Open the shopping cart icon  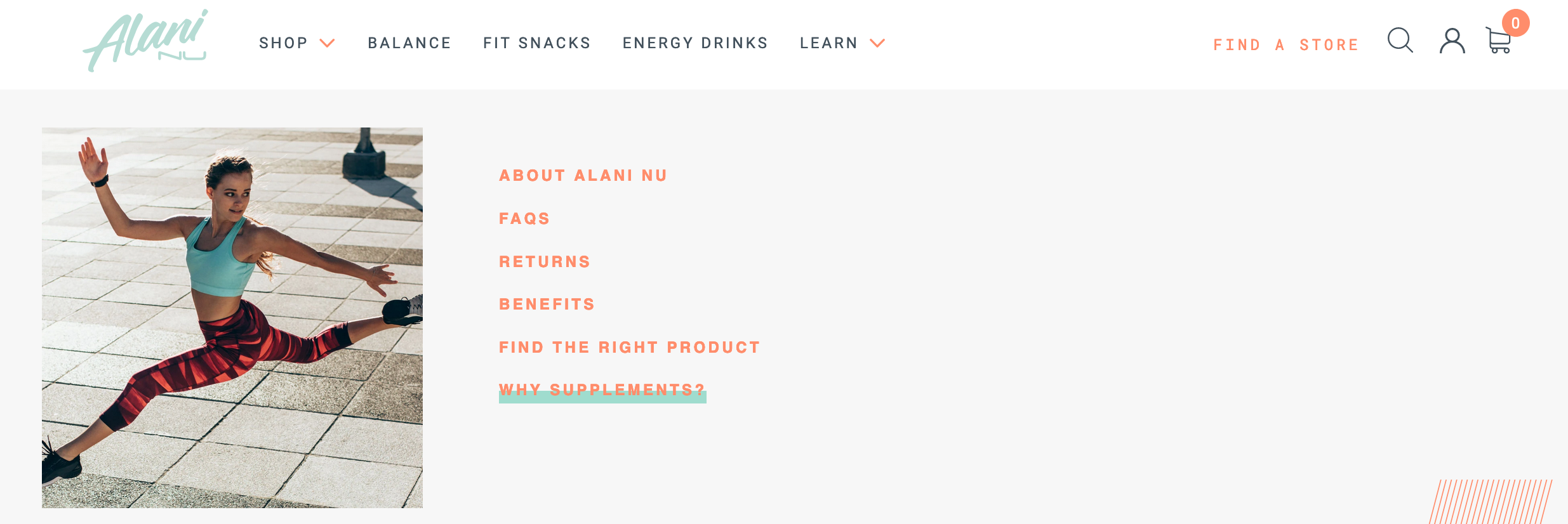pyautogui.click(x=1498, y=42)
